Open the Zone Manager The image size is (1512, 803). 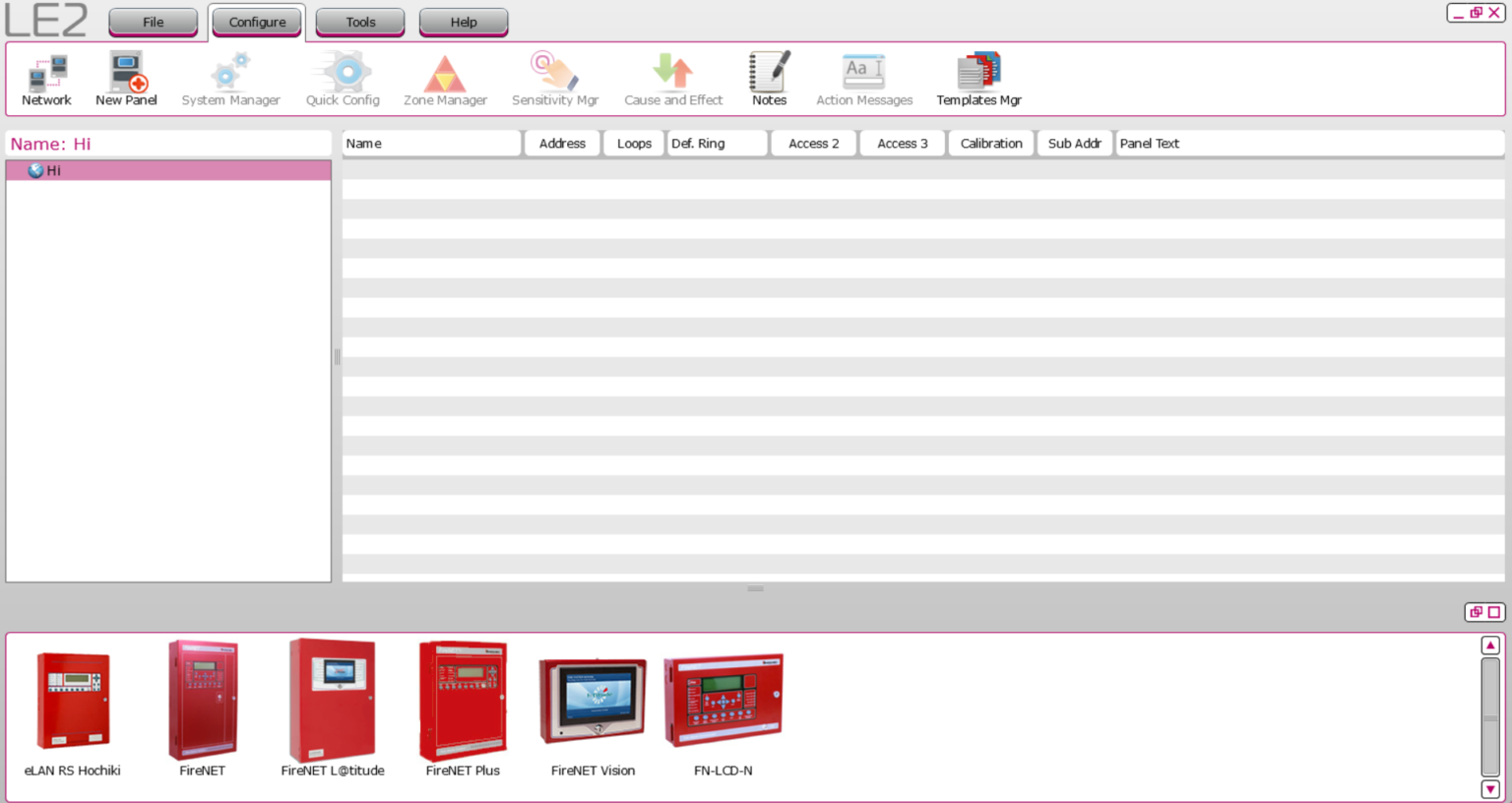click(x=445, y=77)
